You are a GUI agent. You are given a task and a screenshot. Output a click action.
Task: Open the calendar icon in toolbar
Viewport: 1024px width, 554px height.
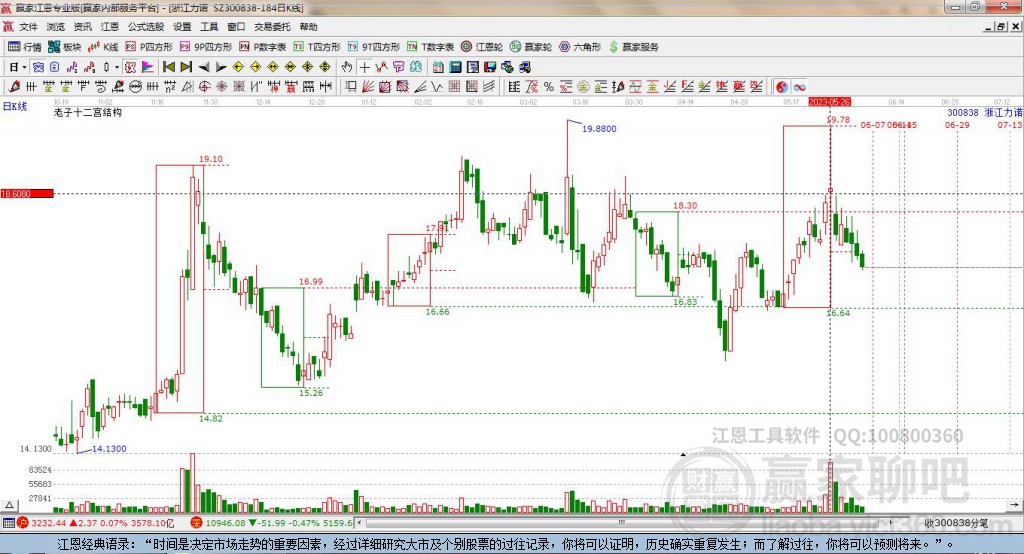[x=438, y=67]
